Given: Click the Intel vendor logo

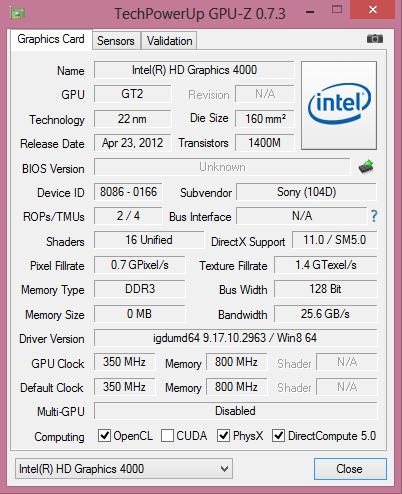Looking at the screenshot, I should click(339, 105).
